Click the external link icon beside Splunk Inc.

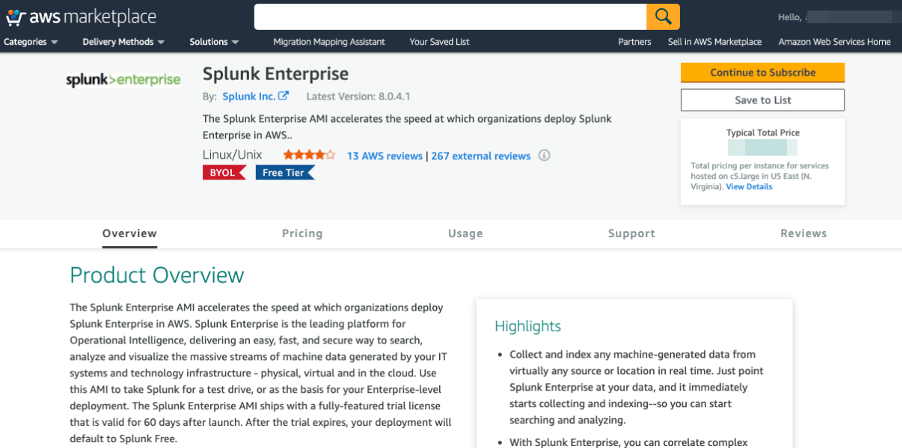click(284, 96)
